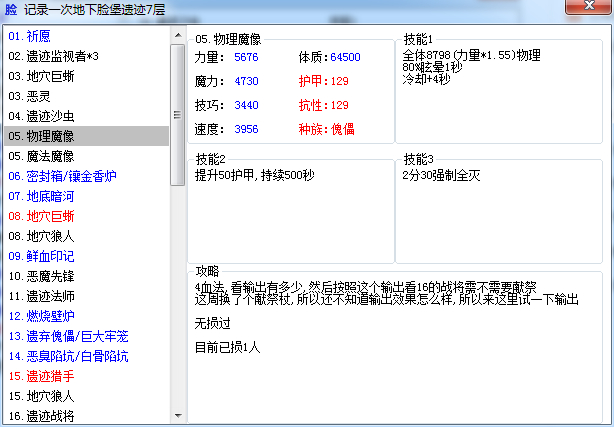Click 技能2 text 提升50护甲

click(x=255, y=175)
